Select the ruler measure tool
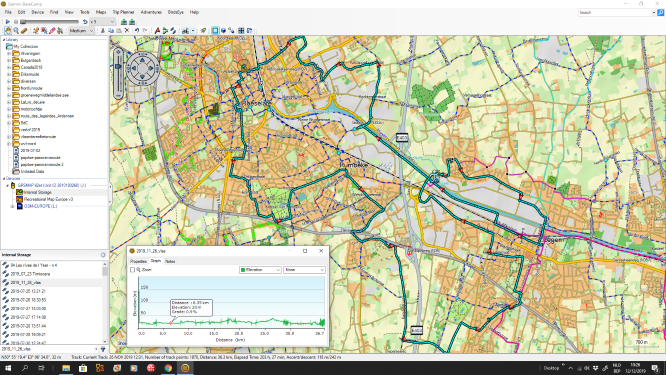The image size is (666, 375). pos(24,31)
